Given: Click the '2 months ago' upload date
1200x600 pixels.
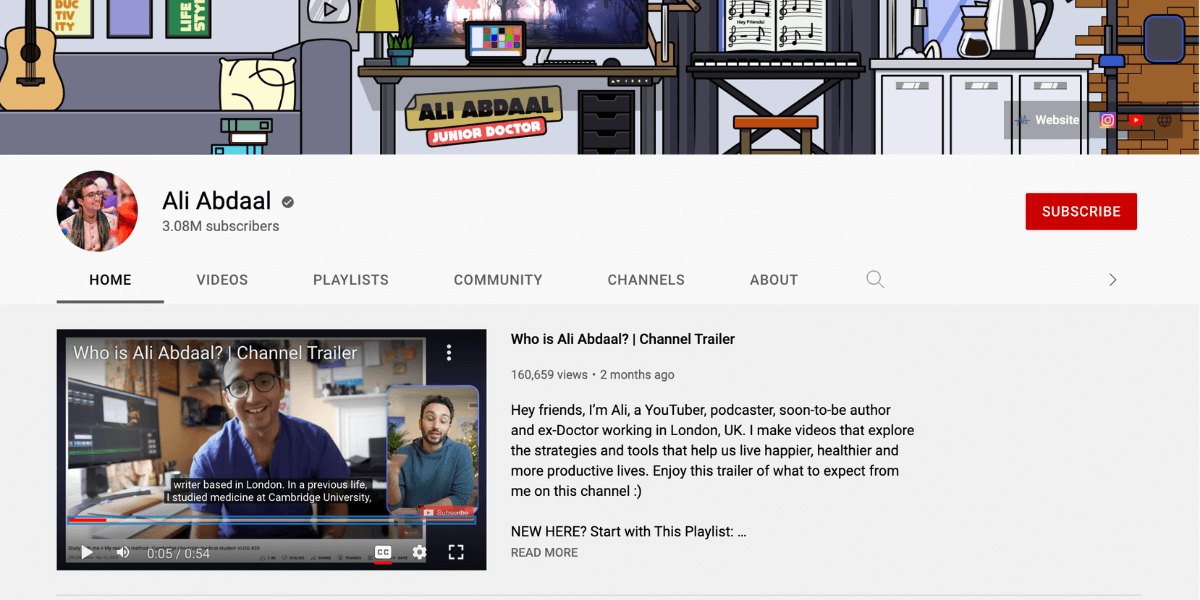Looking at the screenshot, I should (637, 375).
